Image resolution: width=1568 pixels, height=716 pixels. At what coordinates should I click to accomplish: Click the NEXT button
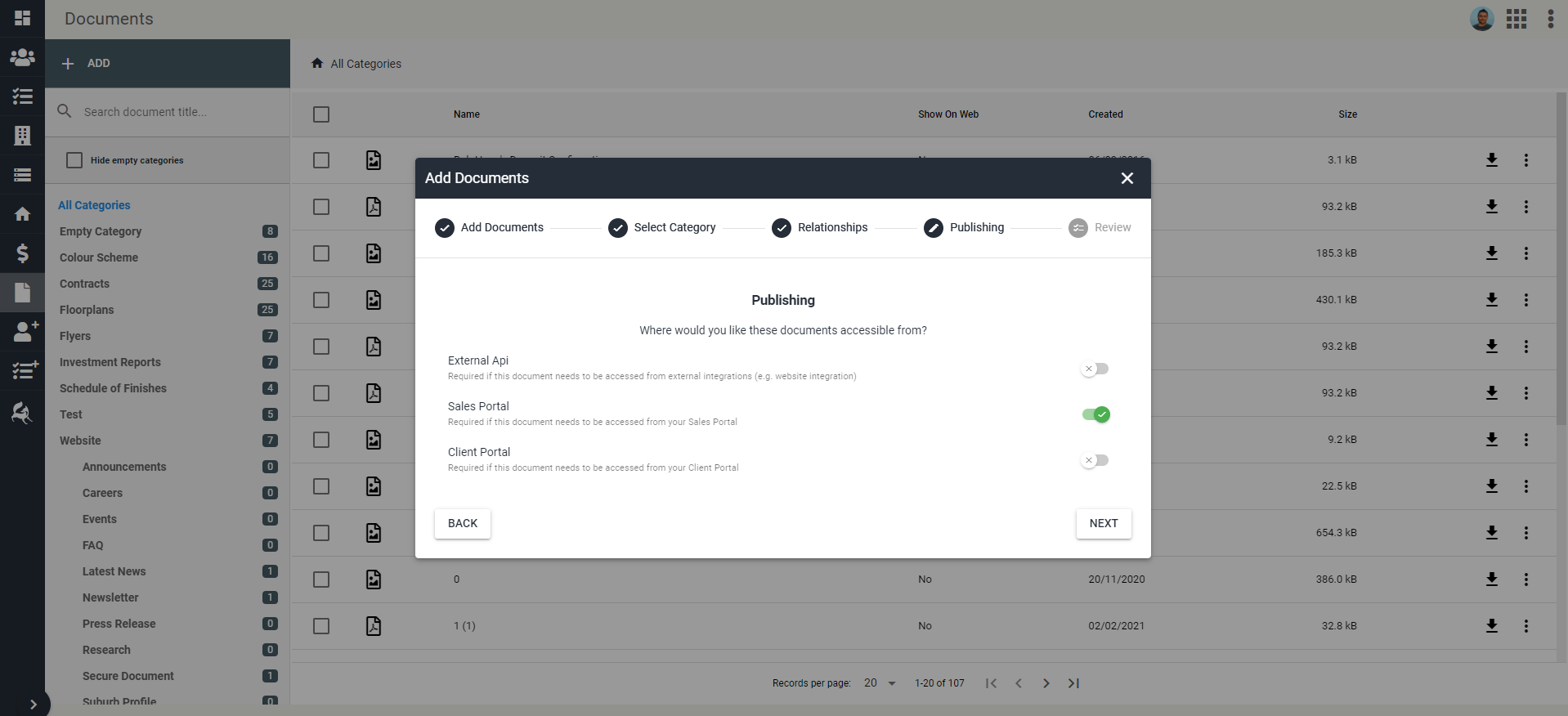pyautogui.click(x=1104, y=523)
